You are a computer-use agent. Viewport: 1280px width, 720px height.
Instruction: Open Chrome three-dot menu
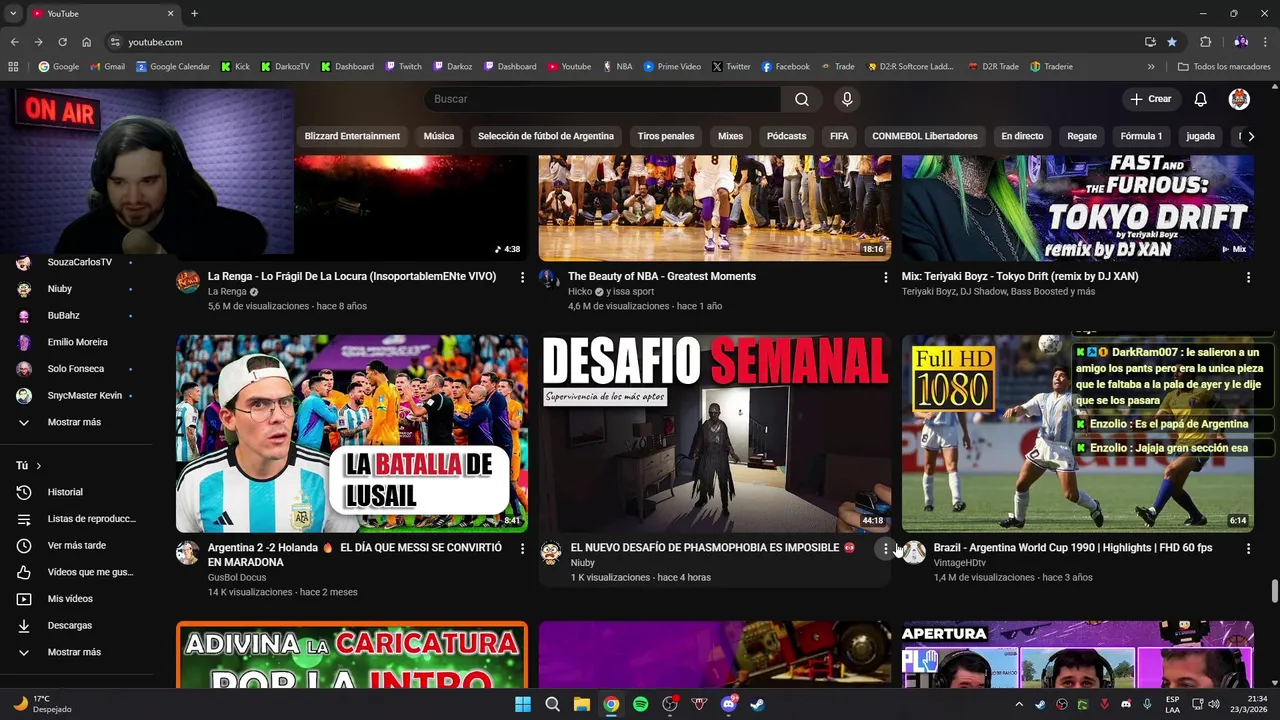coord(1267,42)
